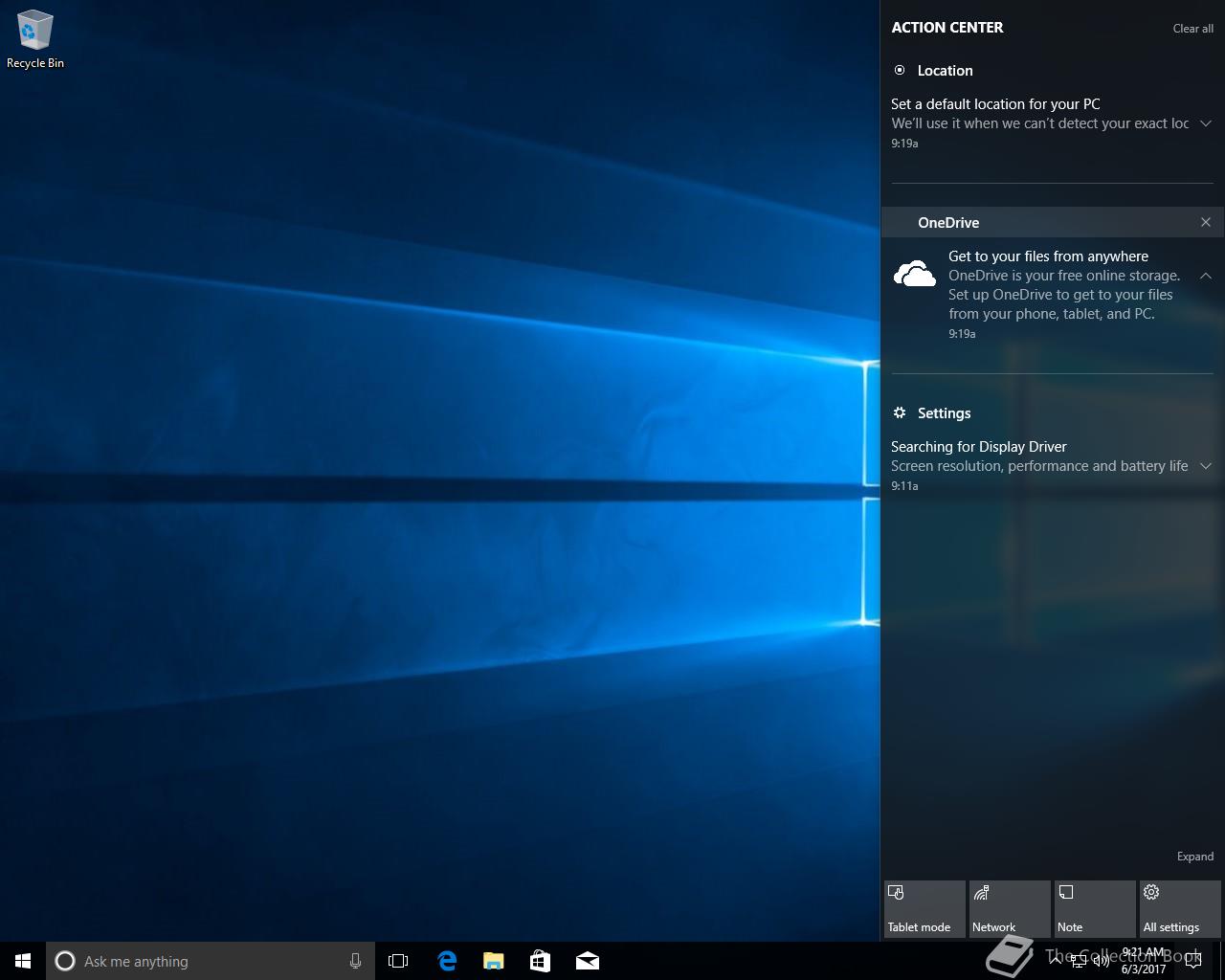
Task: Toggle Tablet mode quick action
Action: coord(924,909)
